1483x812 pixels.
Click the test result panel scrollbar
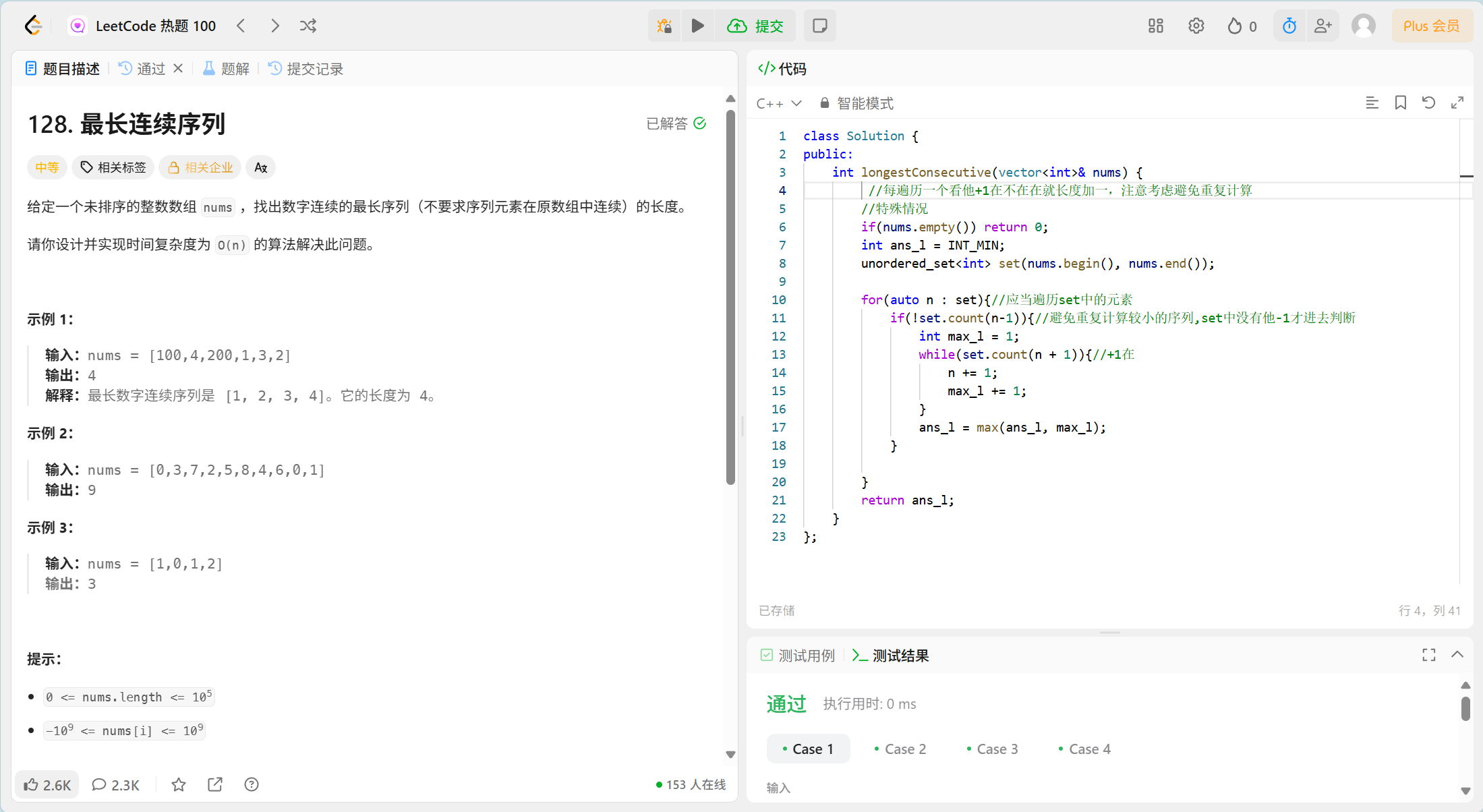click(1465, 709)
